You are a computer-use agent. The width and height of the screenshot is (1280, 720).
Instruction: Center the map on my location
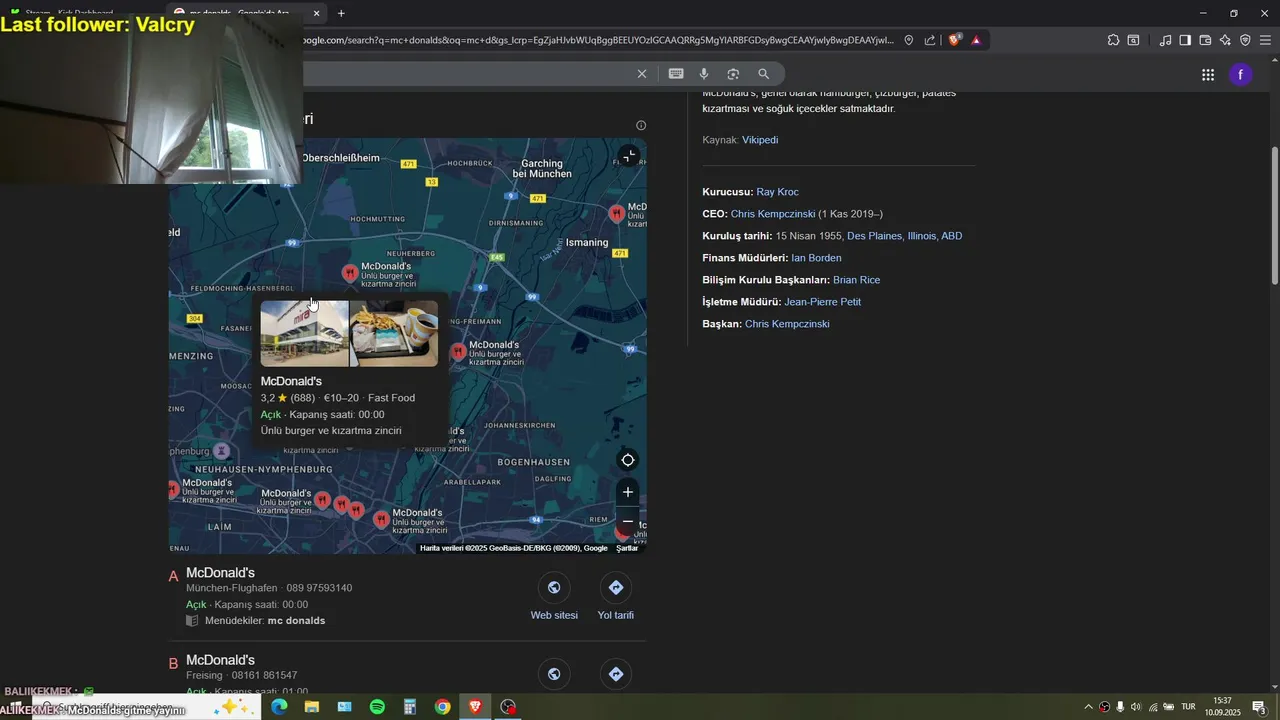(628, 460)
